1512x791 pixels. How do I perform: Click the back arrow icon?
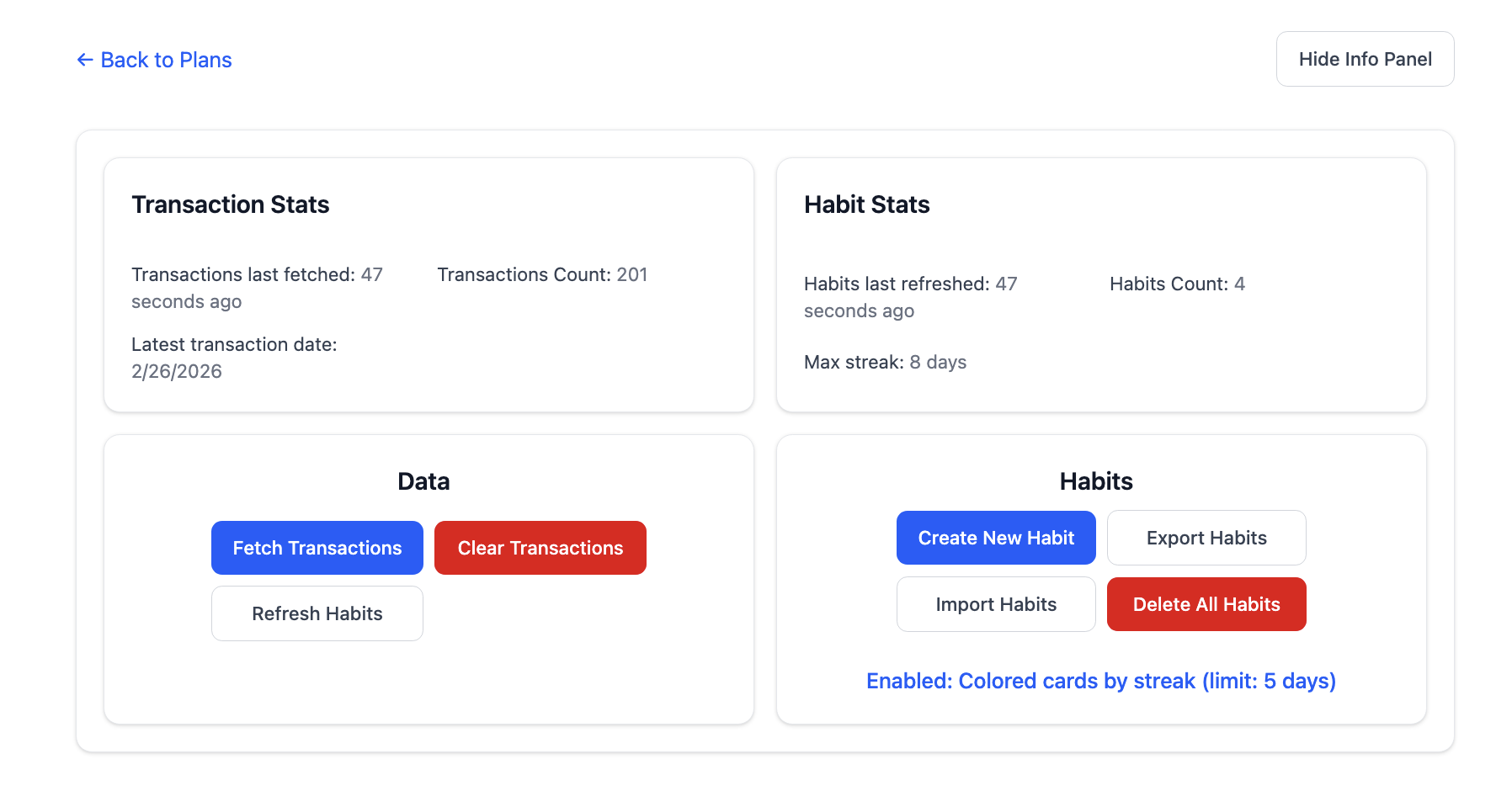83,60
